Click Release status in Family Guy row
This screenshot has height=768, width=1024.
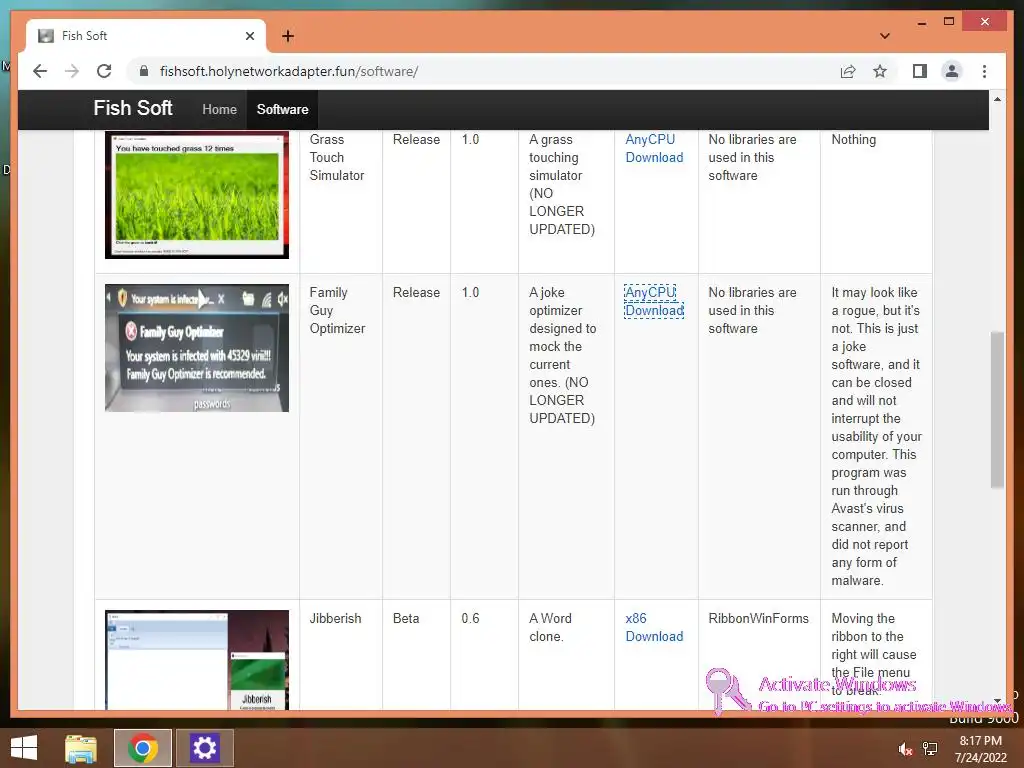(416, 293)
